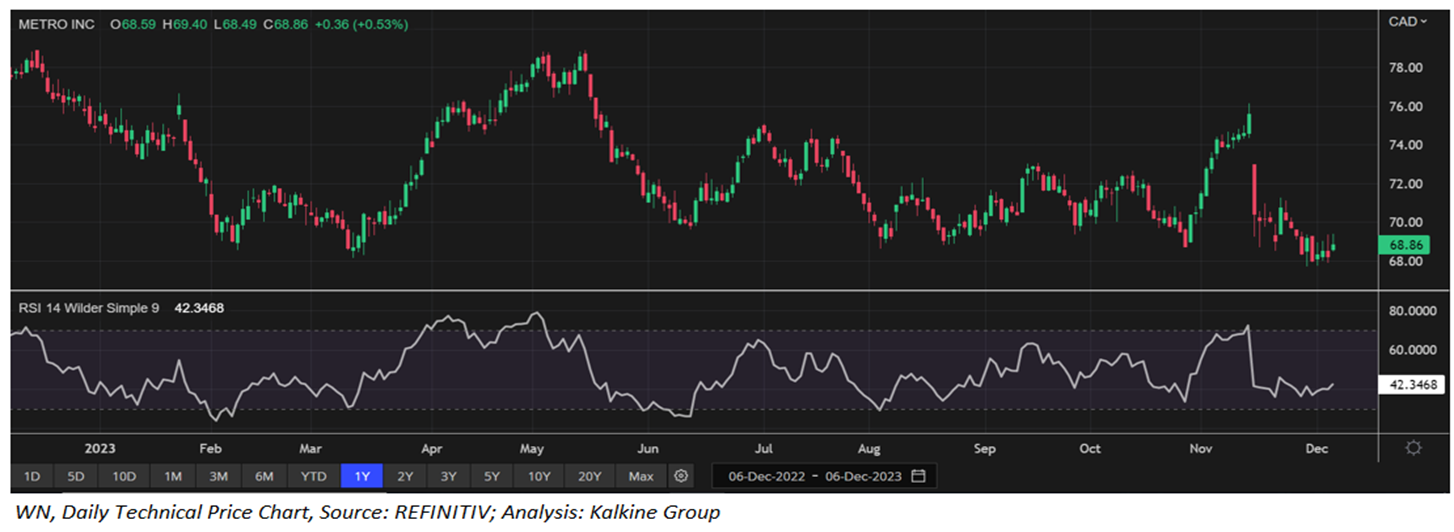This screenshot has width=1454, height=532.
Task: Click the Apr label on time axis
Action: click(x=431, y=448)
